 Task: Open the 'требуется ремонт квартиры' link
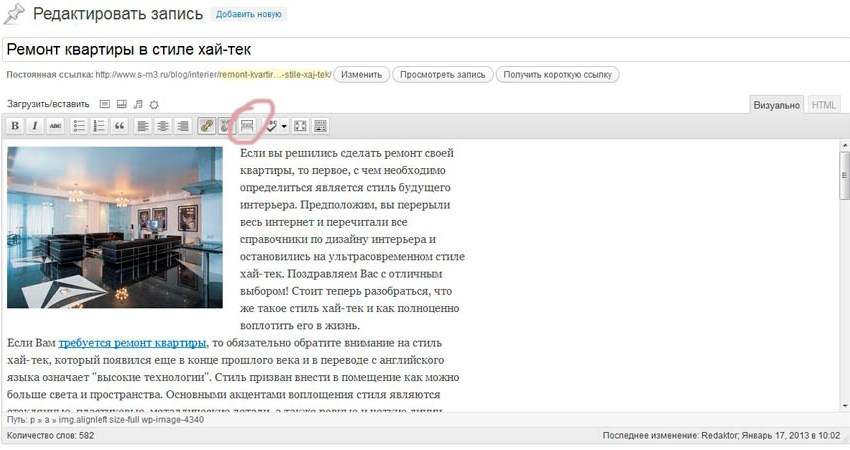(132, 342)
